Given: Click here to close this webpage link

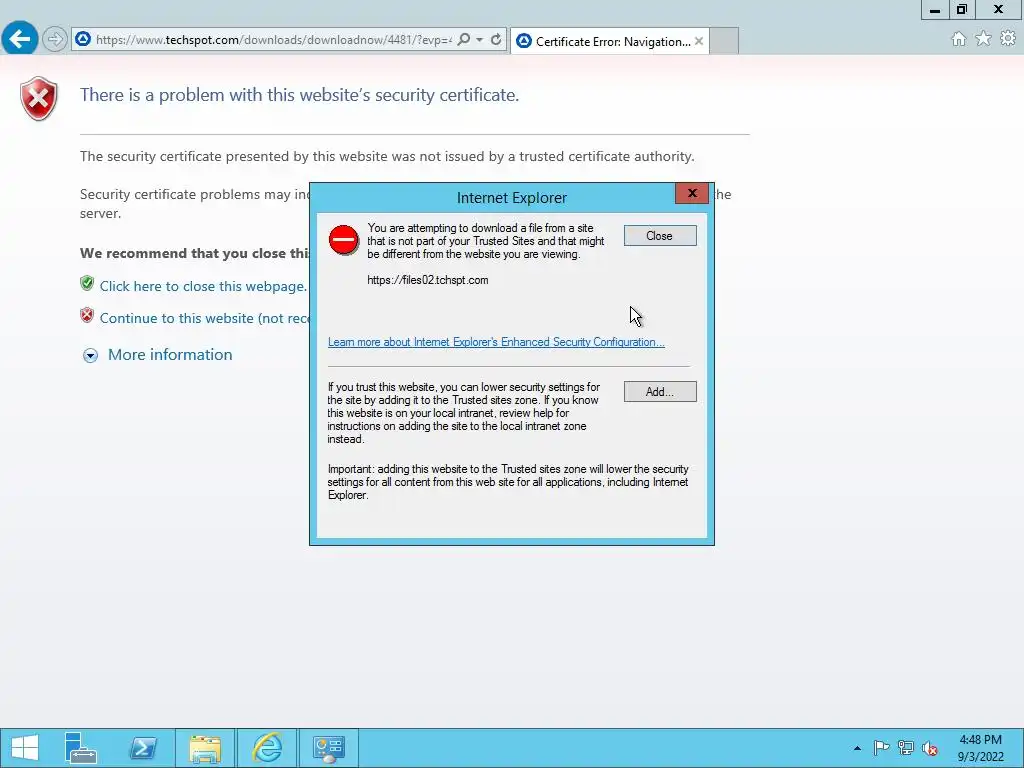Looking at the screenshot, I should pyautogui.click(x=203, y=286).
